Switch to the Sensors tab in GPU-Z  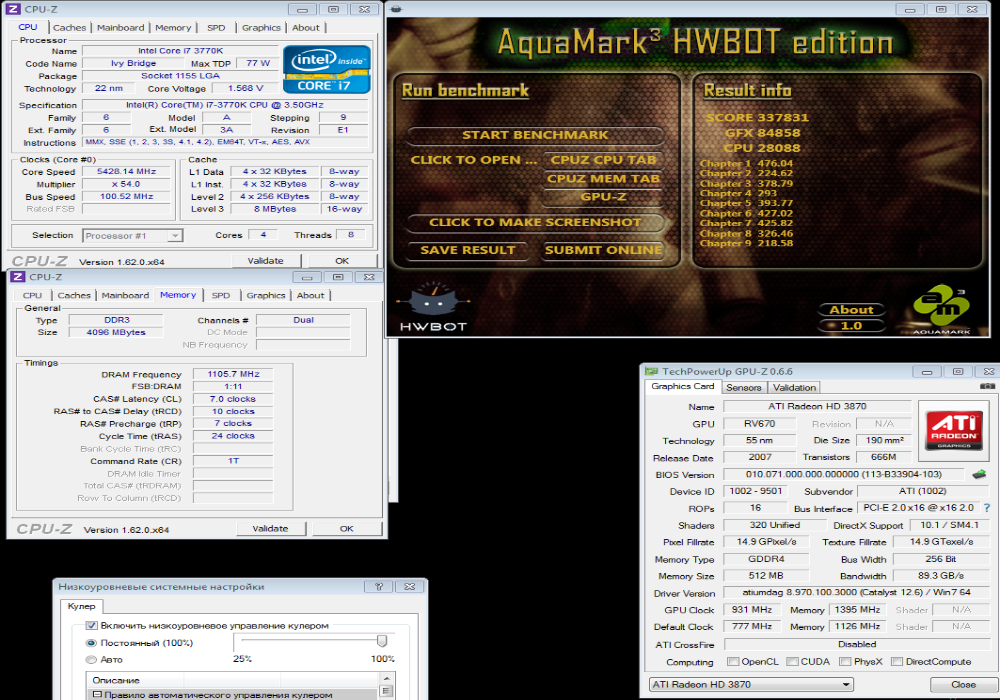tap(744, 388)
